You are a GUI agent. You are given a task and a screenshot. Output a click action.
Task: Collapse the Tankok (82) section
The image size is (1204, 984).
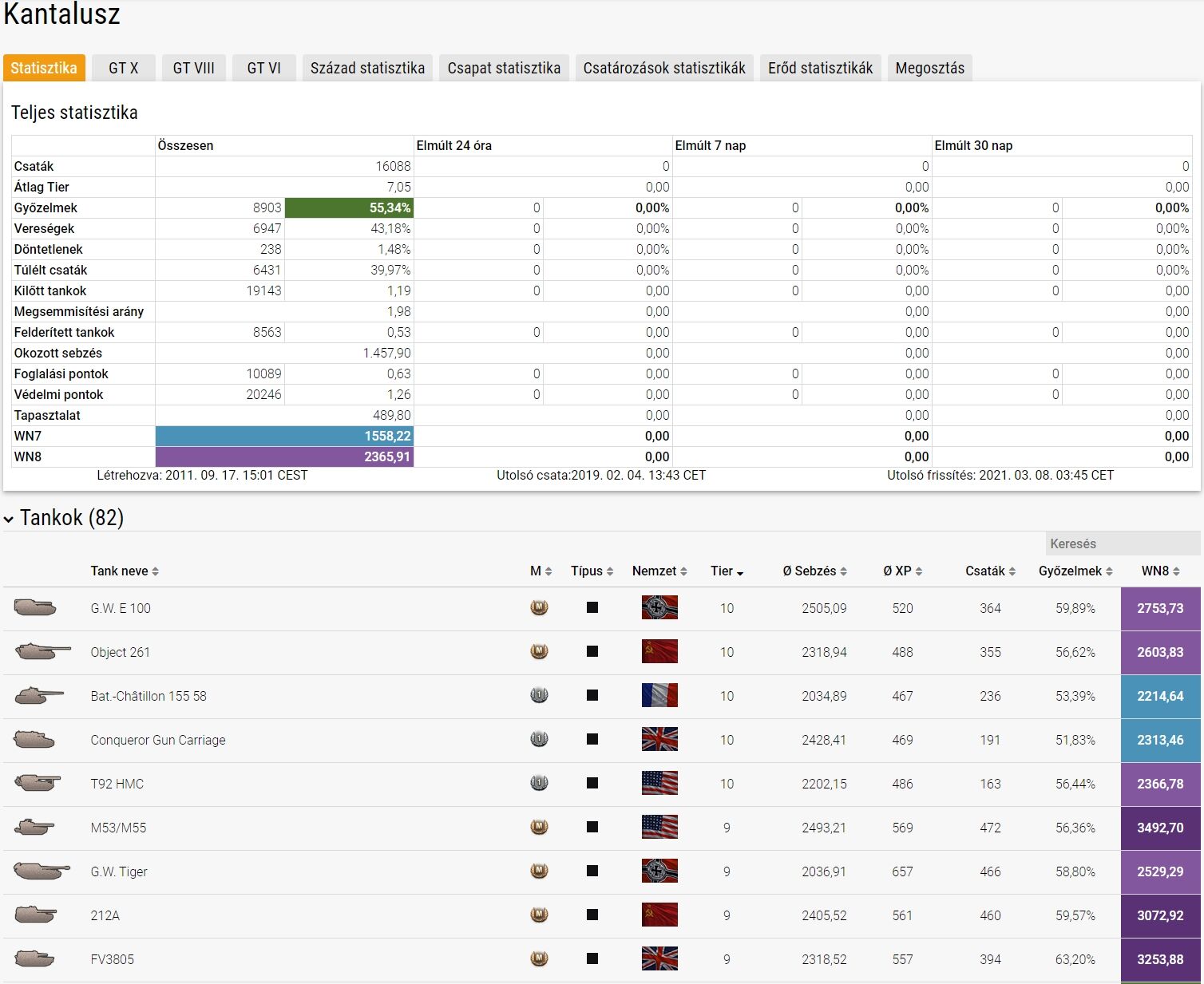[x=9, y=520]
